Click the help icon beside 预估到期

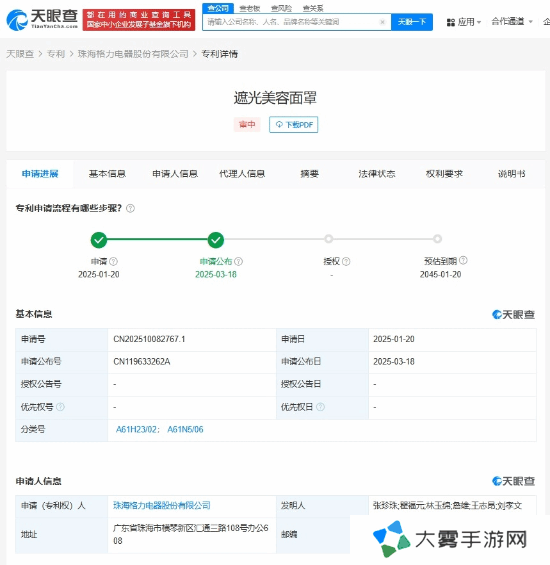463,260
